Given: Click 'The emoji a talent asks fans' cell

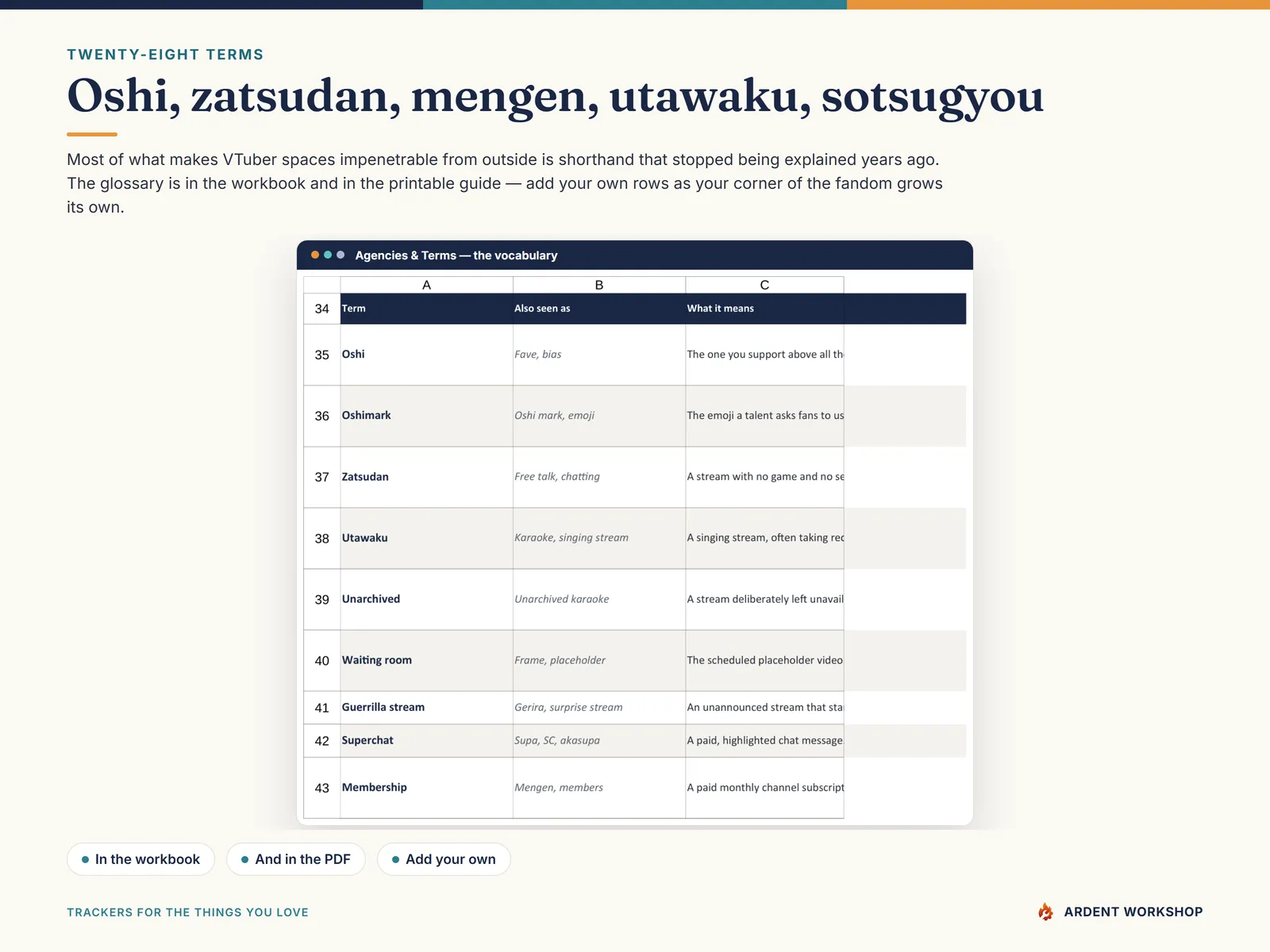Looking at the screenshot, I should (x=764, y=416).
